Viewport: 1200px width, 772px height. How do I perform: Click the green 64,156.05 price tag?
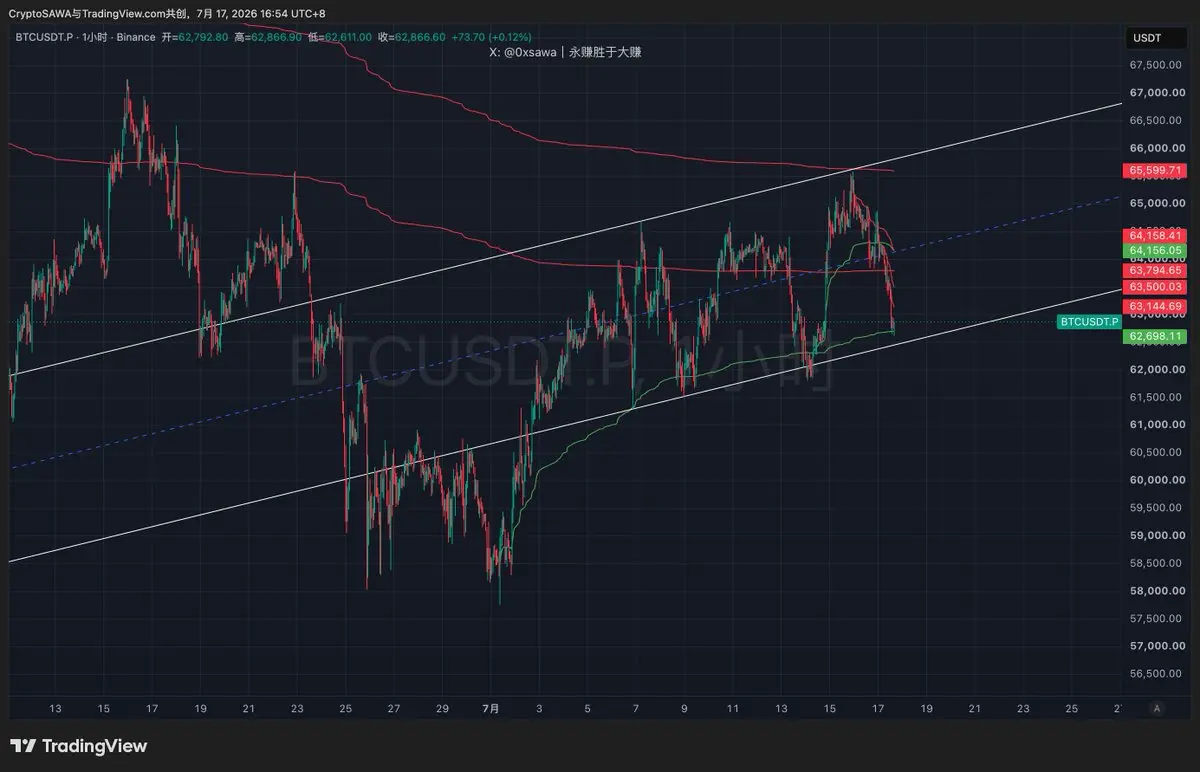coord(1155,250)
